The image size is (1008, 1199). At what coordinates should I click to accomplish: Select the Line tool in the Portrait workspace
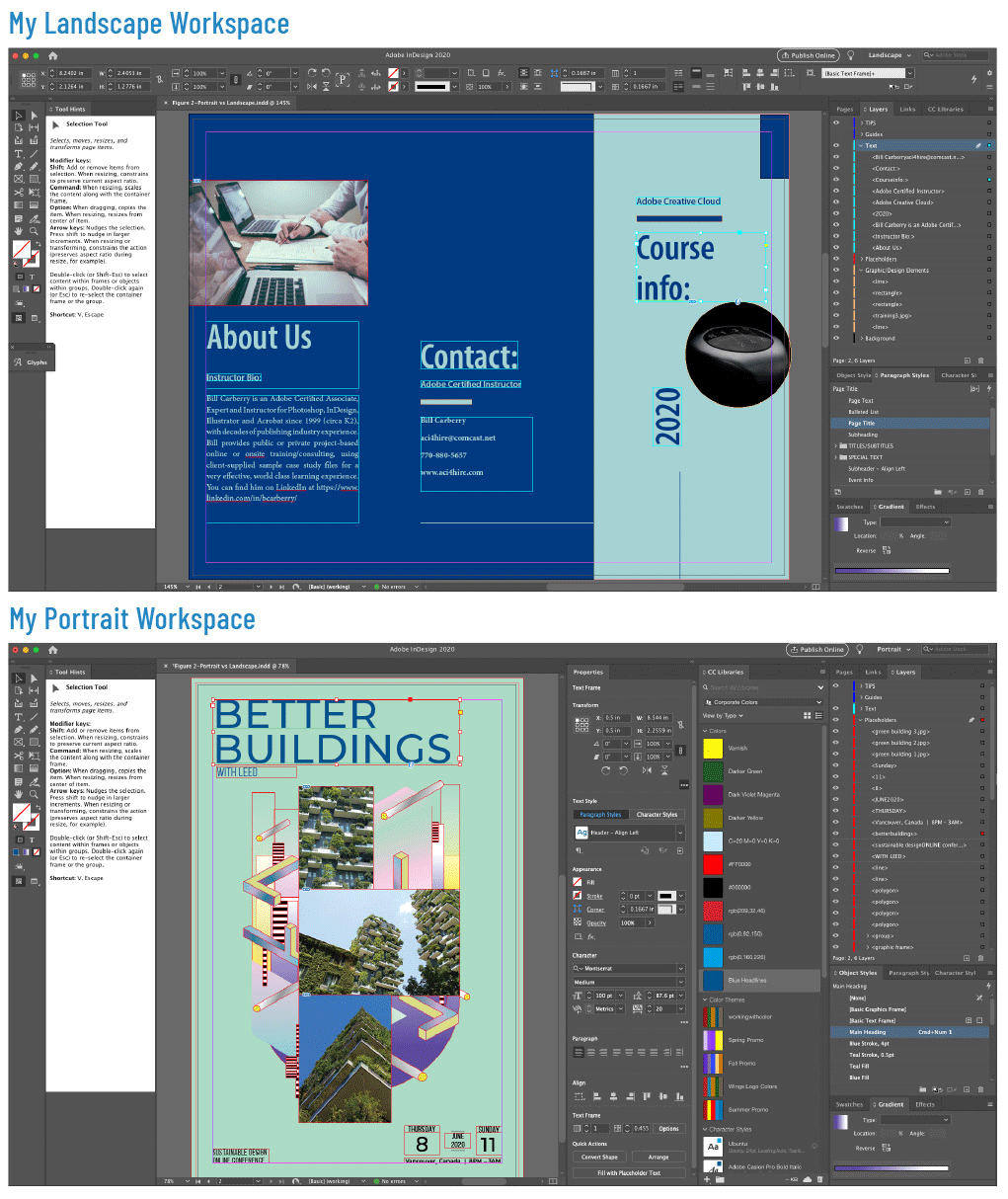[x=34, y=717]
